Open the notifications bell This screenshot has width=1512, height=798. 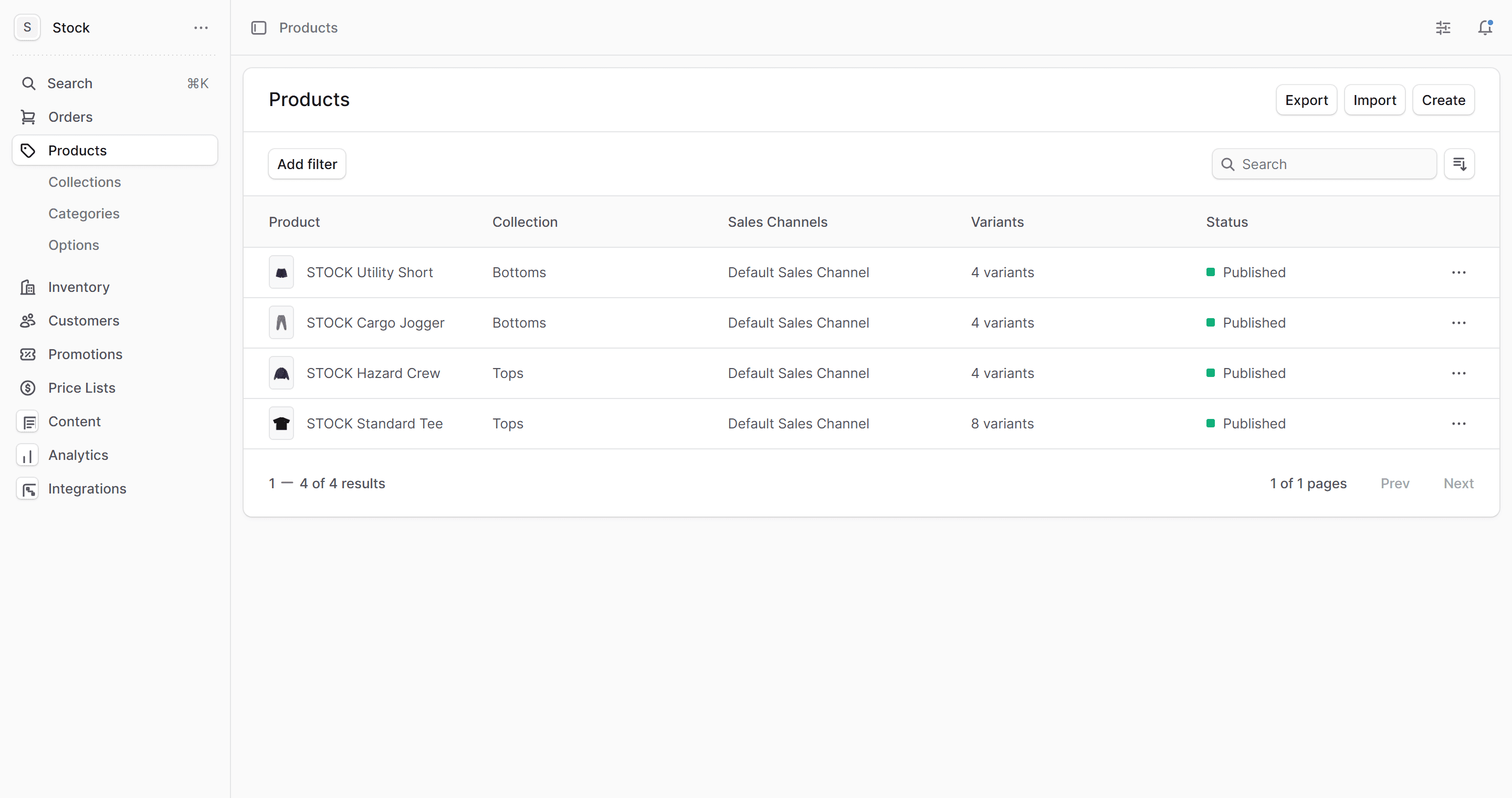[x=1485, y=28]
